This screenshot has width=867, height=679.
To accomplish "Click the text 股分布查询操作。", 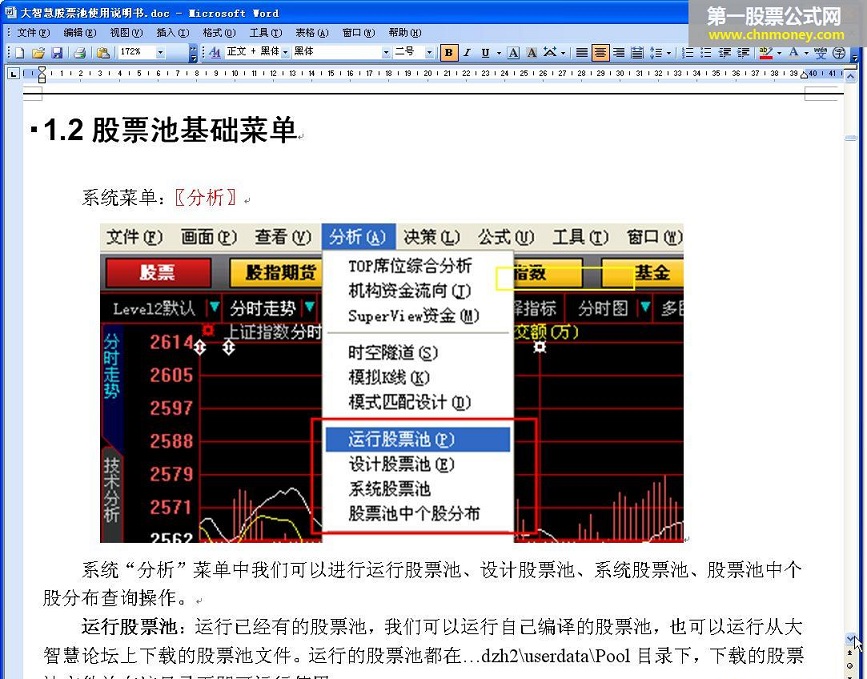I will pos(117,598).
